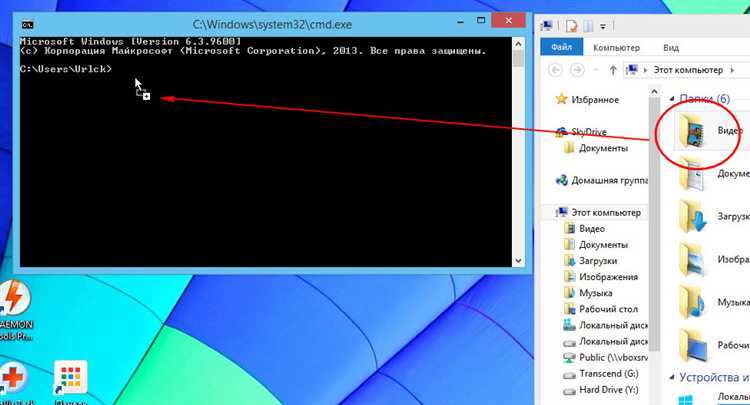Click the cmd scrollbar down arrow

coord(518,261)
